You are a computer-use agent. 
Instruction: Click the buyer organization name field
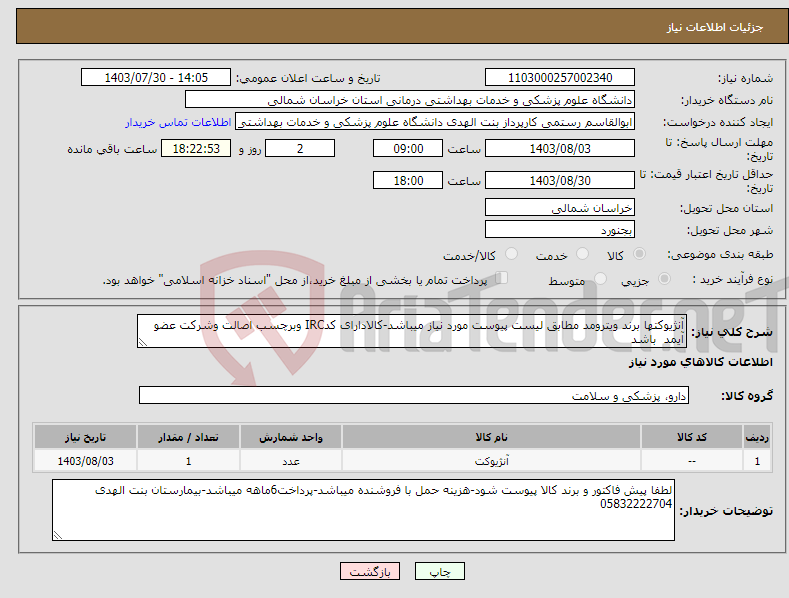(x=410, y=100)
